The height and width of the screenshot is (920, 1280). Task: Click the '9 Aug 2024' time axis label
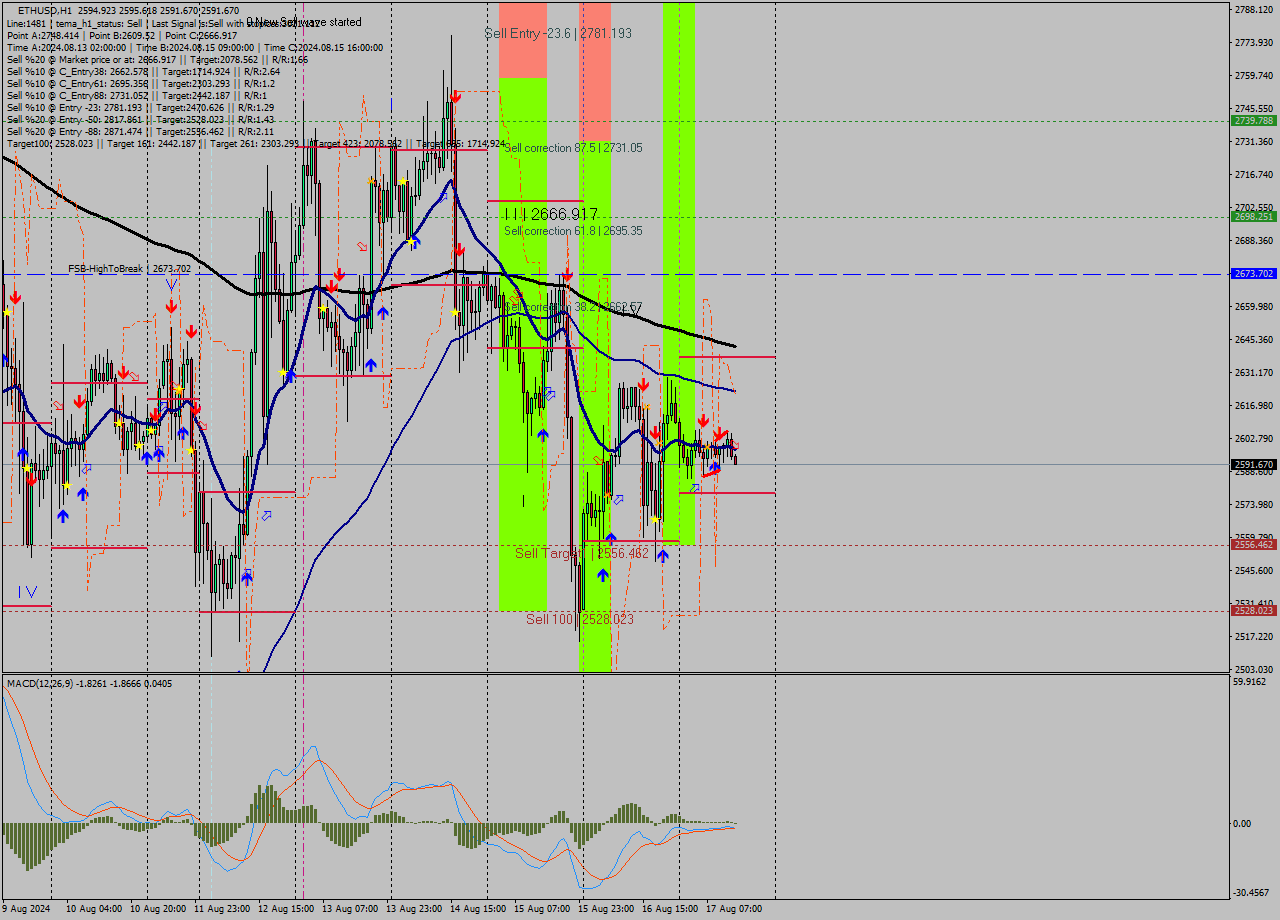click(x=27, y=909)
